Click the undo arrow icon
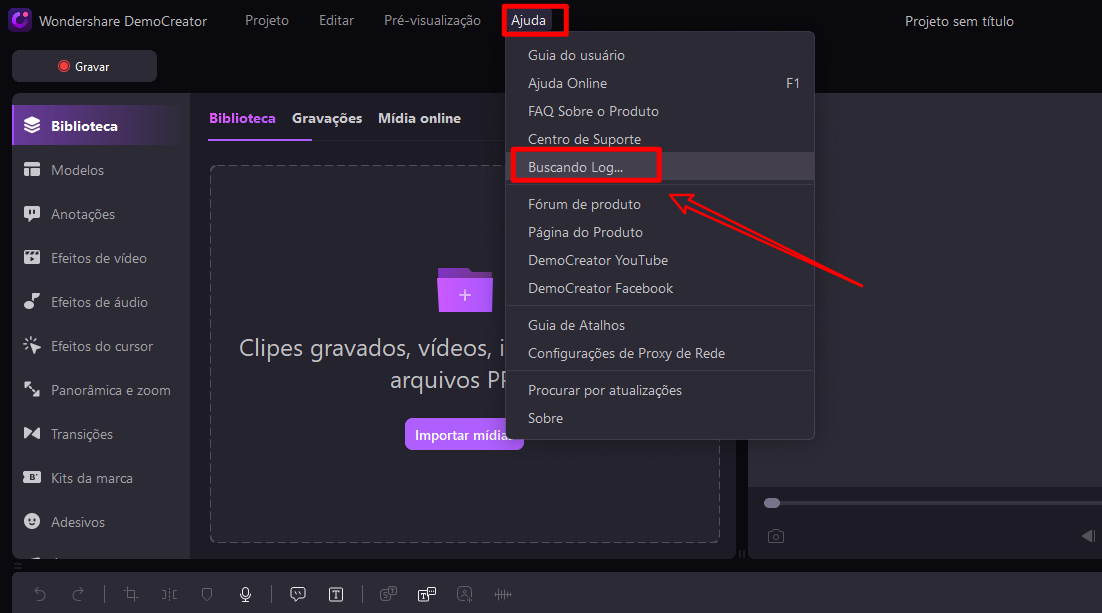Image resolution: width=1102 pixels, height=613 pixels. [x=40, y=594]
